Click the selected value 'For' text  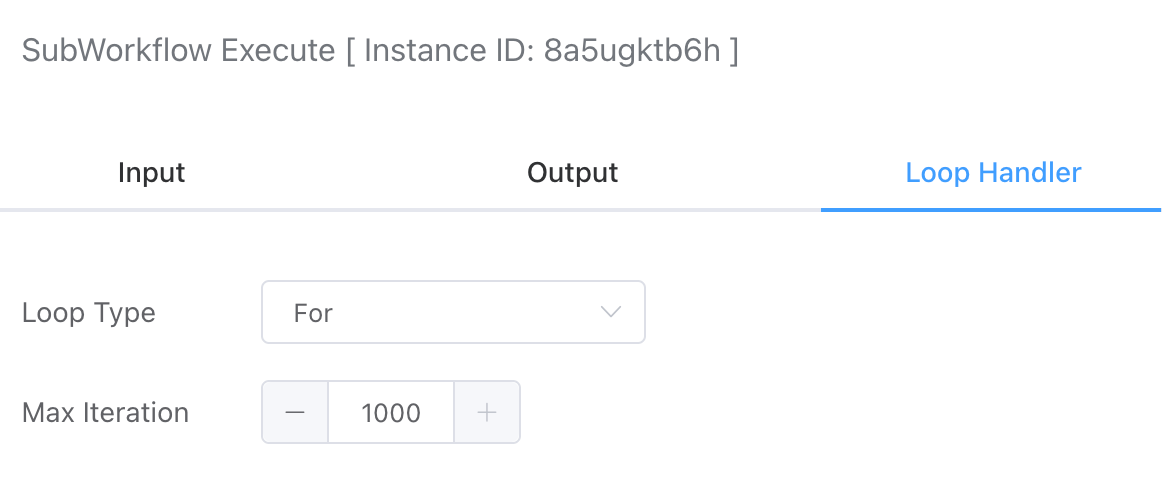point(313,314)
